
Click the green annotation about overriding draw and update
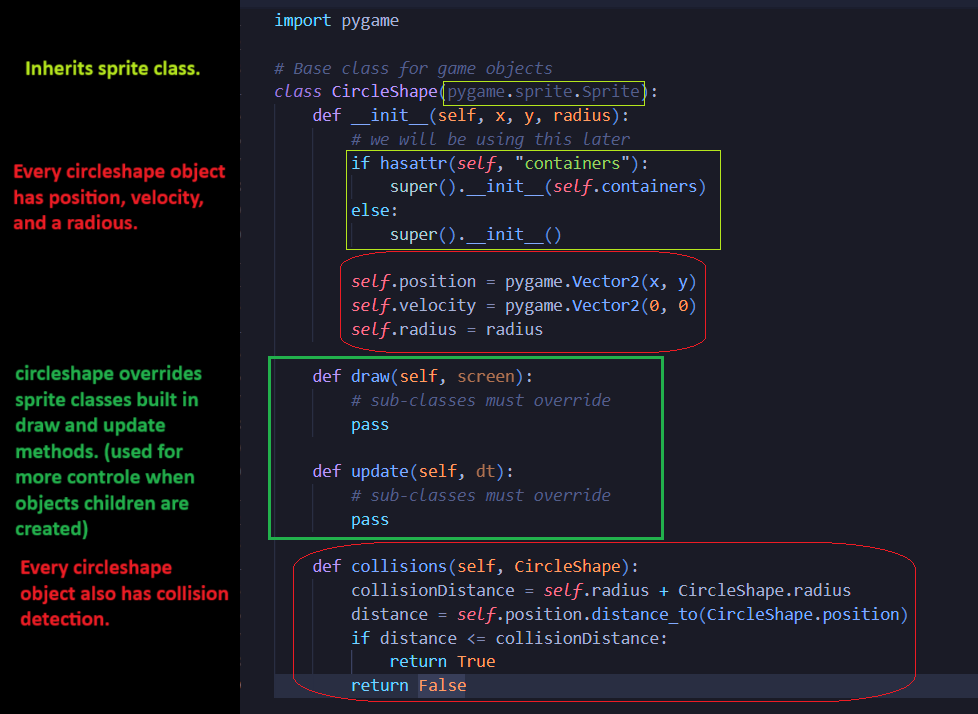point(108,451)
